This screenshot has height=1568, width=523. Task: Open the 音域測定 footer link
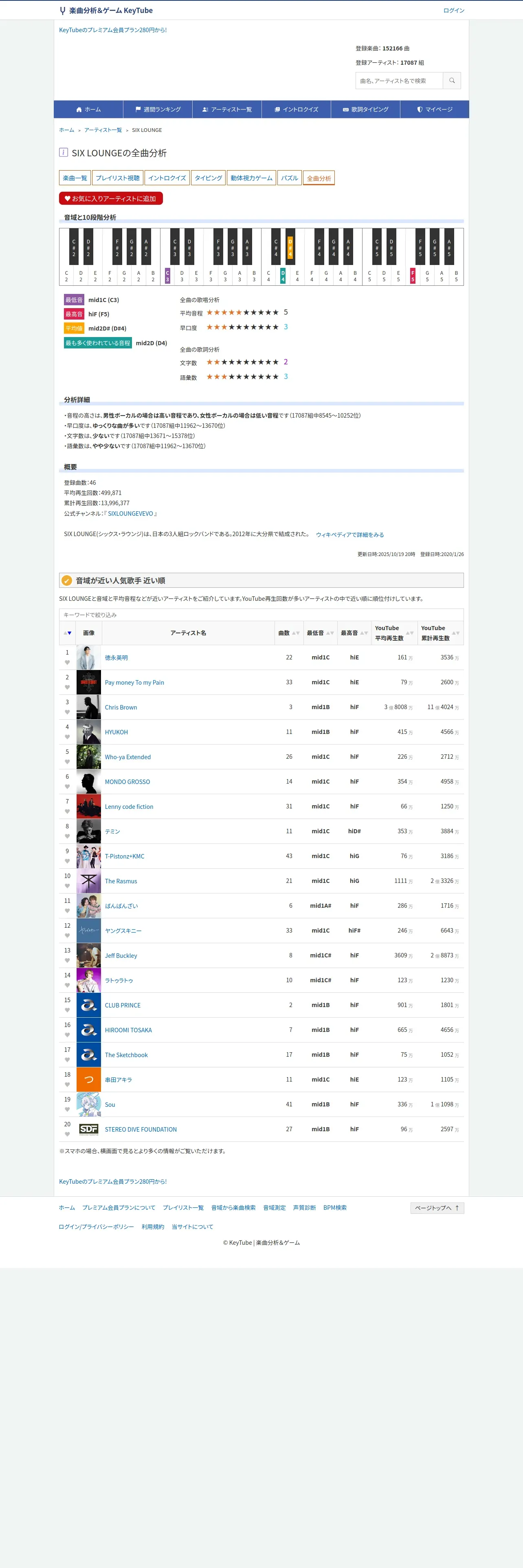click(274, 1208)
